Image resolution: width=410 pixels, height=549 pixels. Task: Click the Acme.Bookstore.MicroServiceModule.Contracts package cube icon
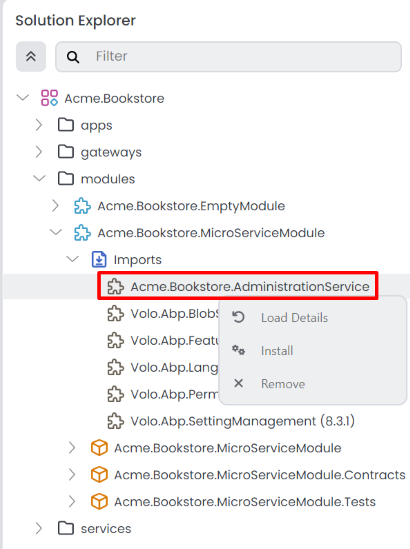[x=99, y=475]
